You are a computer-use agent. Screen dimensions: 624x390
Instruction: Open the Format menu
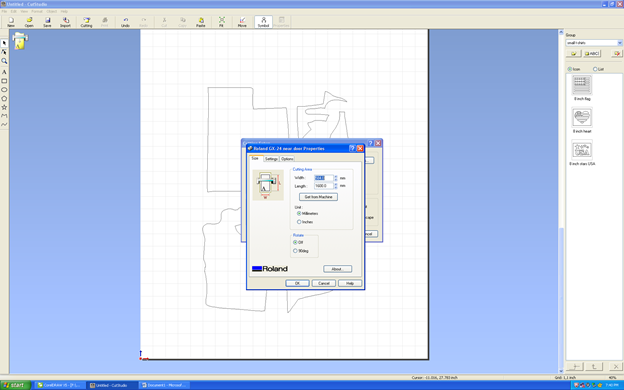pos(37,12)
